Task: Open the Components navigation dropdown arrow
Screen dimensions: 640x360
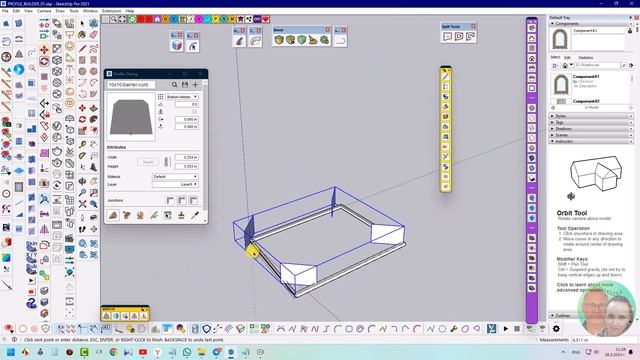Action: (x=571, y=65)
